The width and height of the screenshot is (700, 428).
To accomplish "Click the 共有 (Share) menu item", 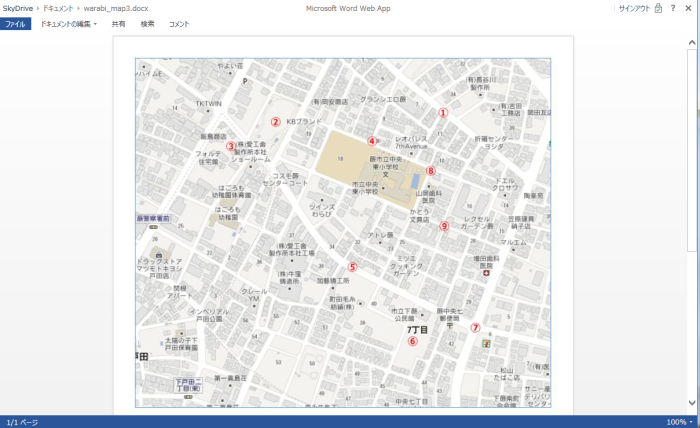I will [118, 23].
